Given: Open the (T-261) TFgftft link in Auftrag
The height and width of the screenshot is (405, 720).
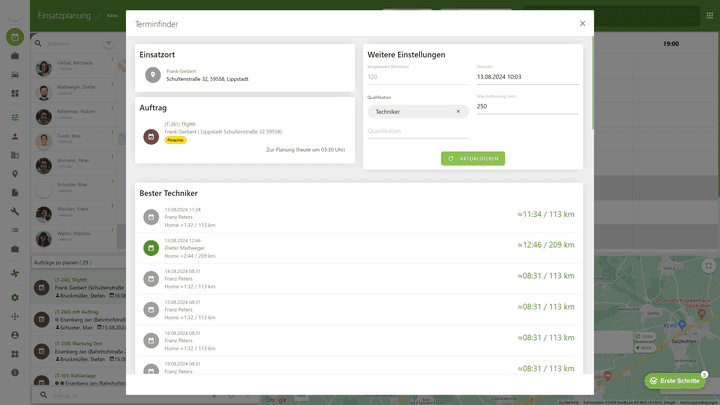Looking at the screenshot, I should (x=180, y=124).
